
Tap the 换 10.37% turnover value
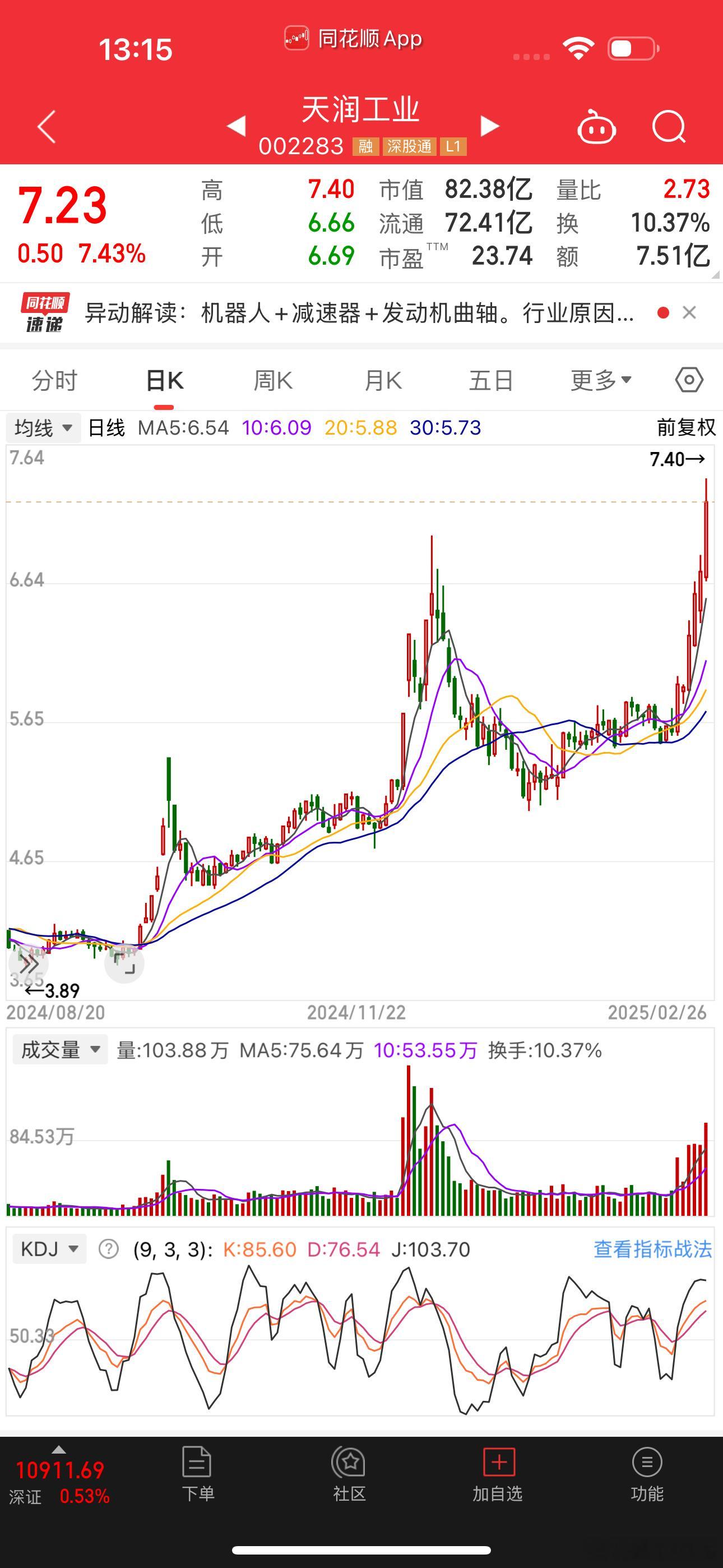670,223
